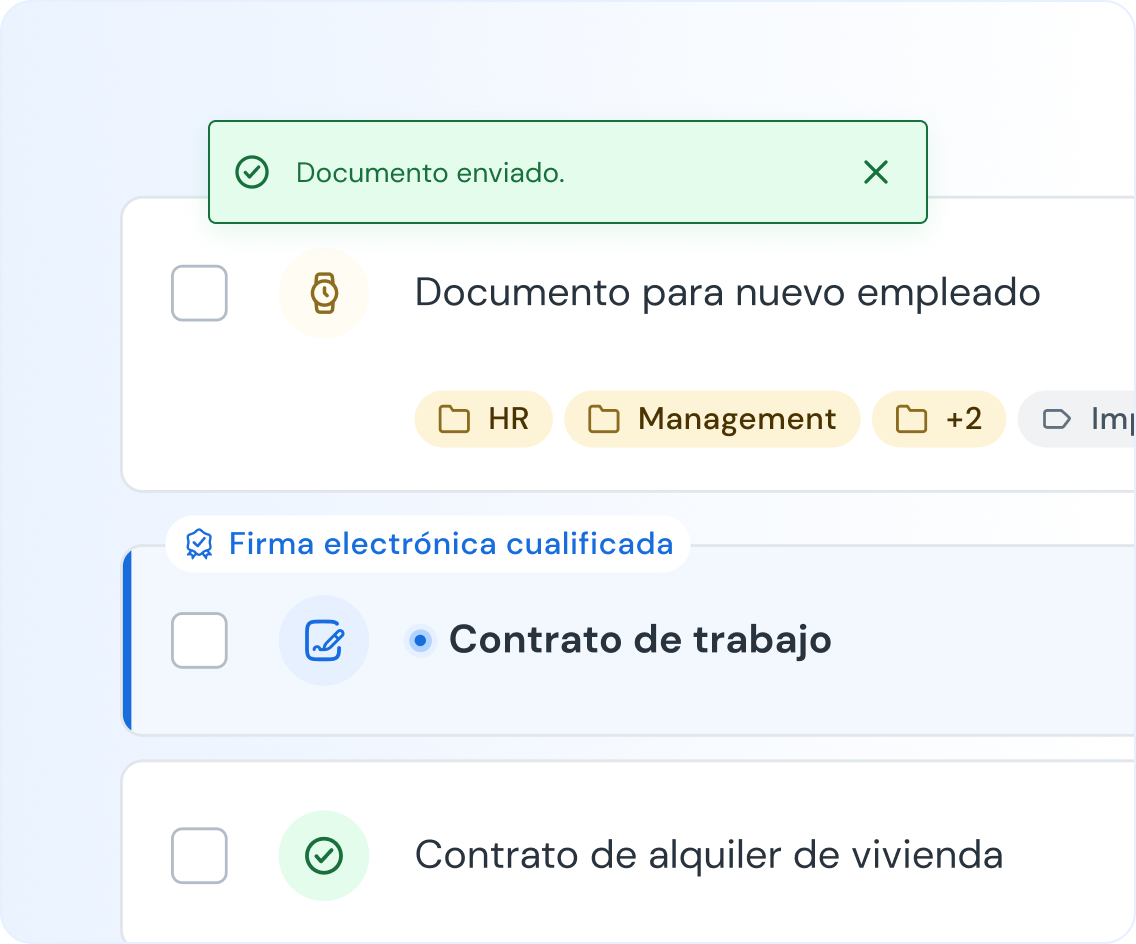The width and height of the screenshot is (1136, 944).
Task: Click the HR folder tag
Action: pos(484,419)
